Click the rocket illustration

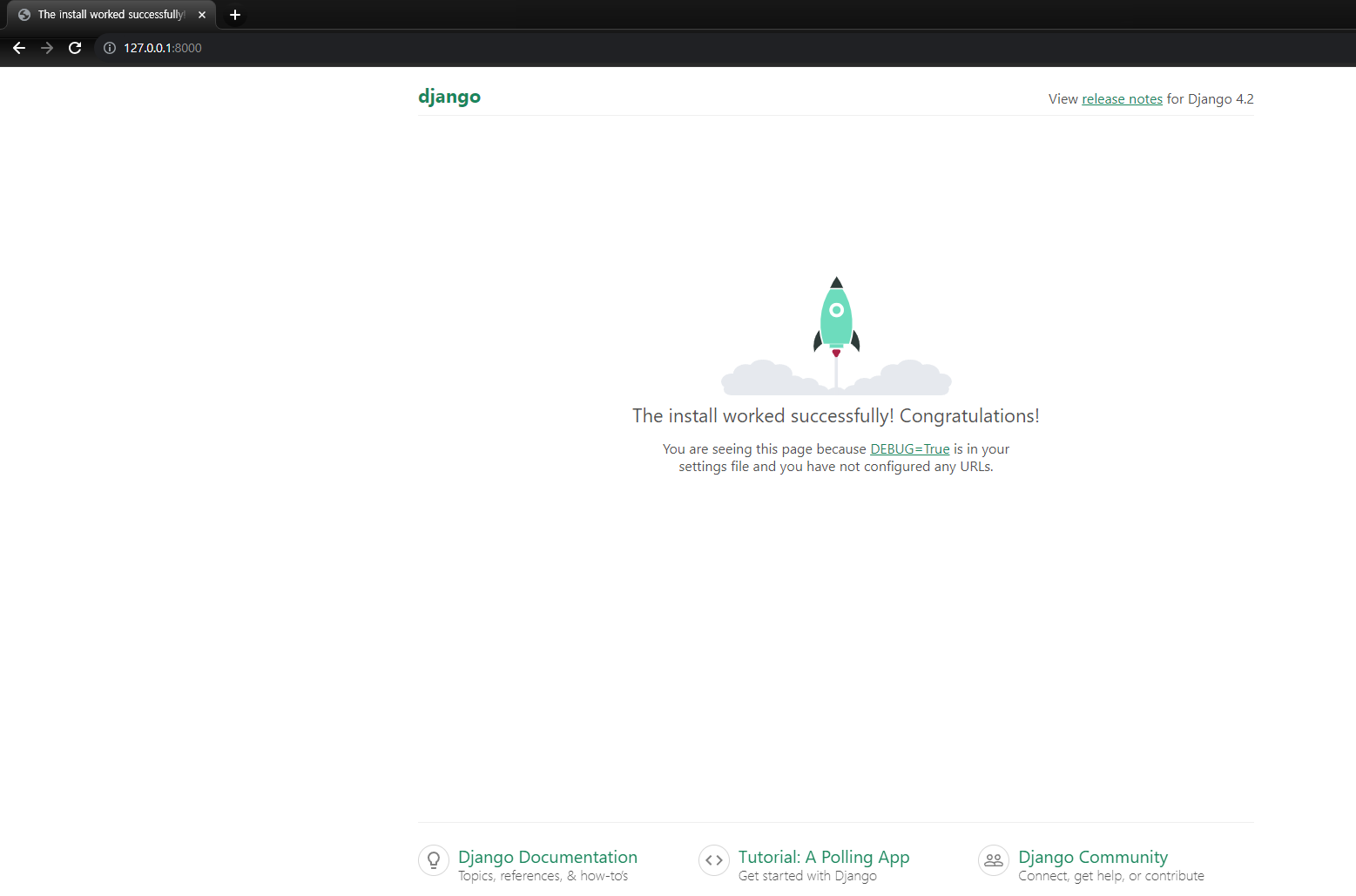836,334
